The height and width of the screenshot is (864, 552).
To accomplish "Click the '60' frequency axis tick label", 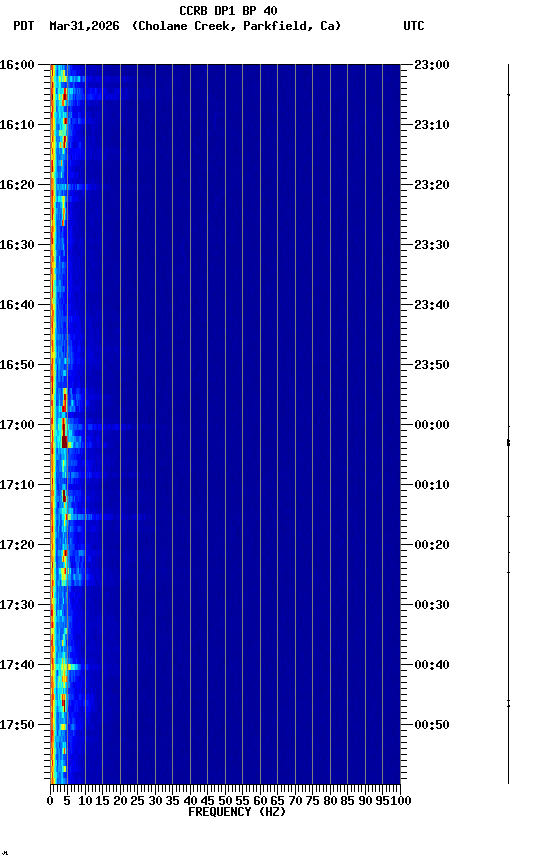I will [x=260, y=802].
